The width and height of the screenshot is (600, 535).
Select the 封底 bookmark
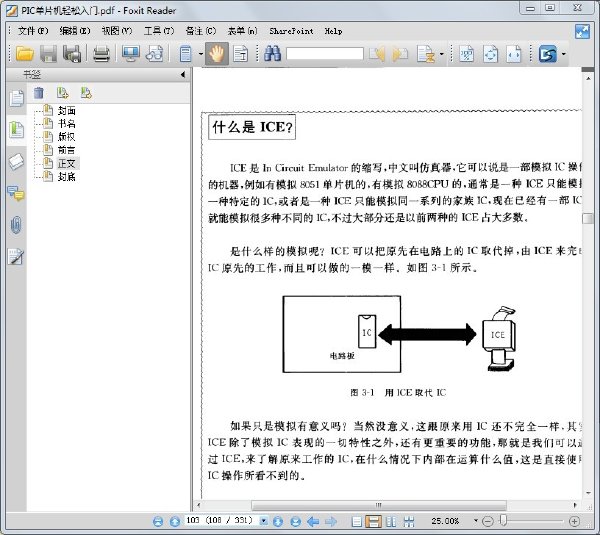67,176
